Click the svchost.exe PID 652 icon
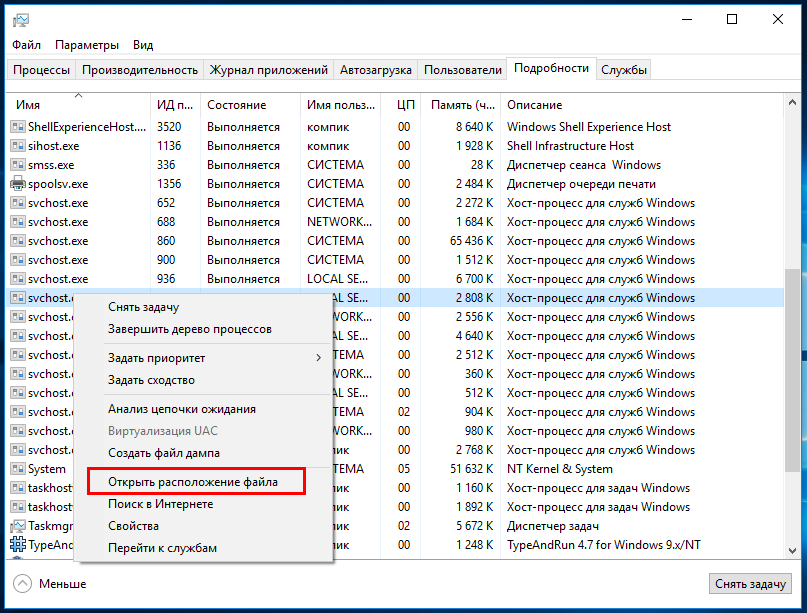807x613 pixels. coord(18,203)
